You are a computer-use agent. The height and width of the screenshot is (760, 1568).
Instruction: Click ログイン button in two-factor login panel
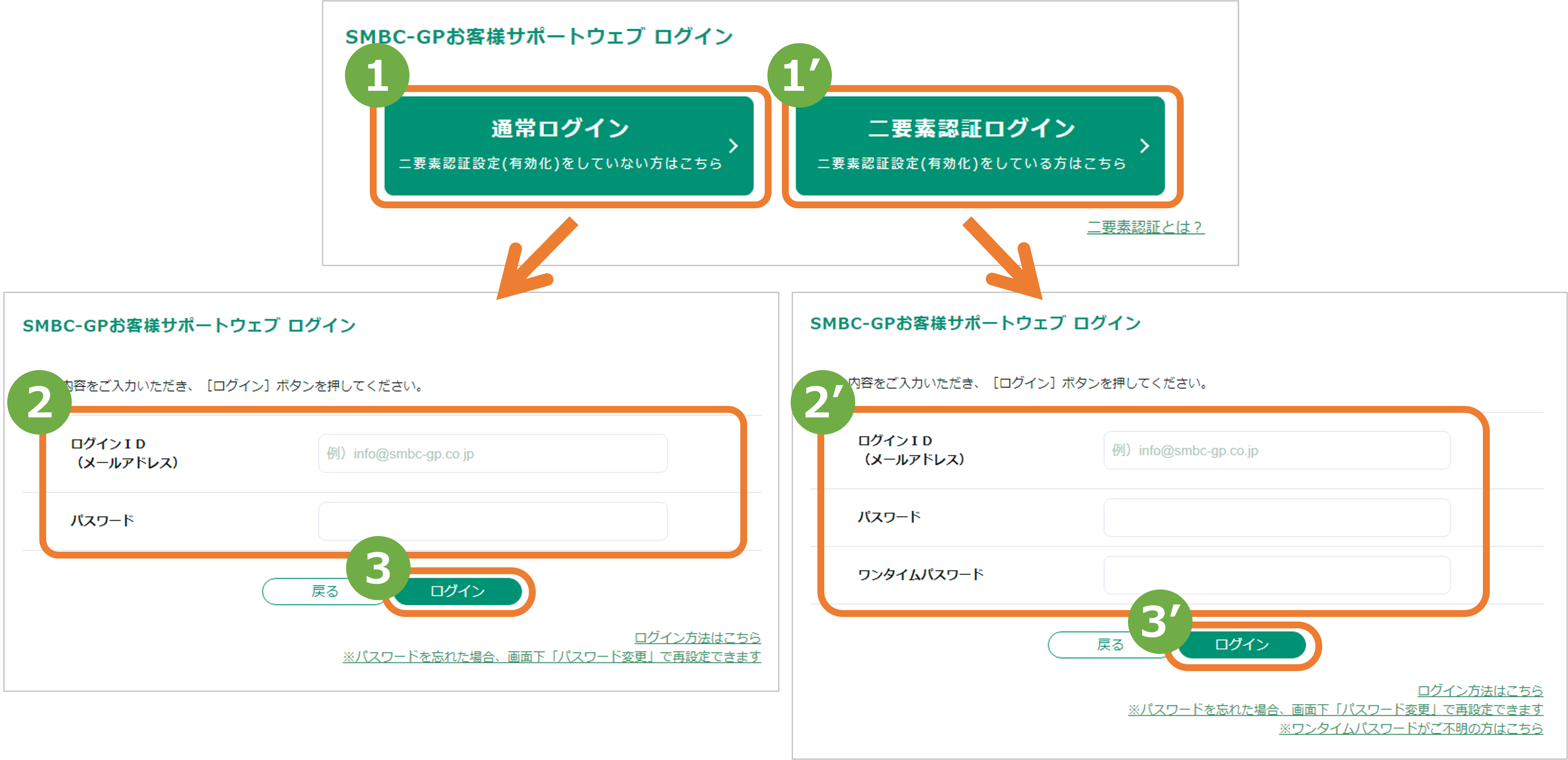click(1242, 644)
